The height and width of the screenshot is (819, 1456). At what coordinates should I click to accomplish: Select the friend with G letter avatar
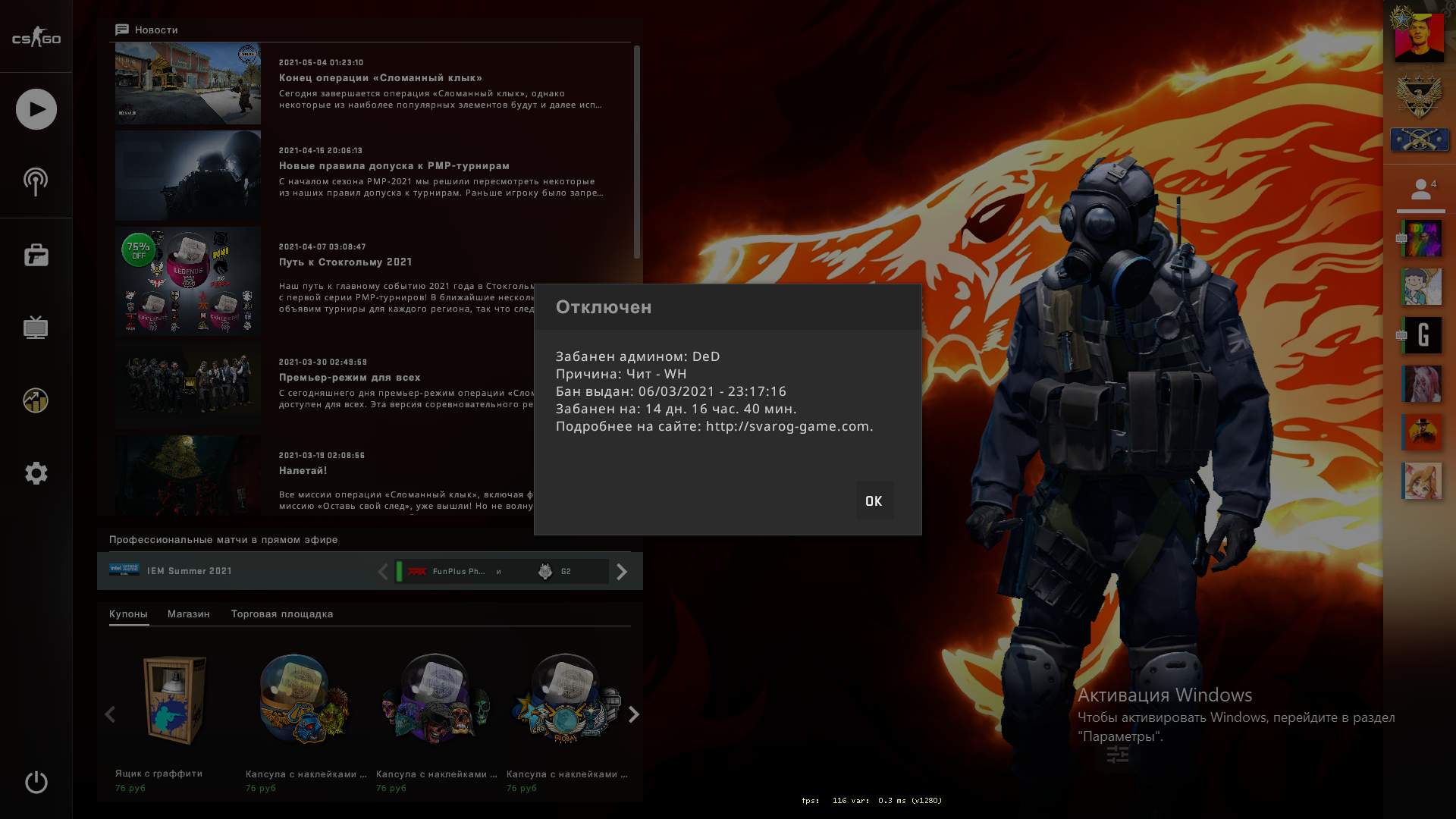[1421, 335]
